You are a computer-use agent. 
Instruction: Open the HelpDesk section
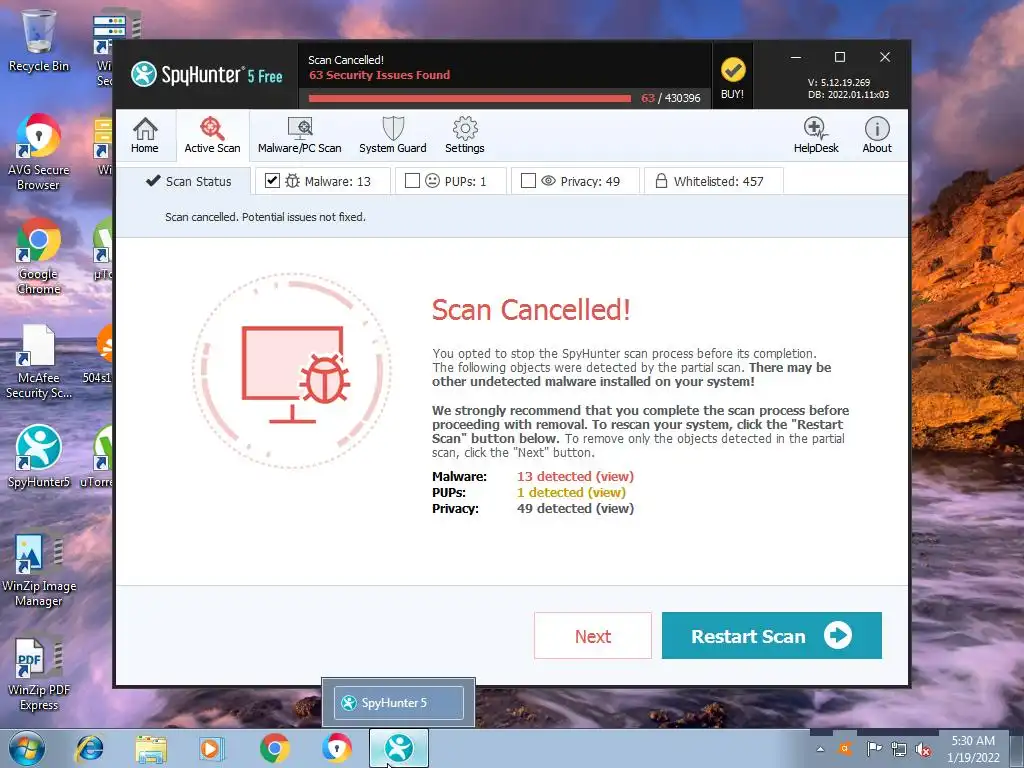point(816,135)
